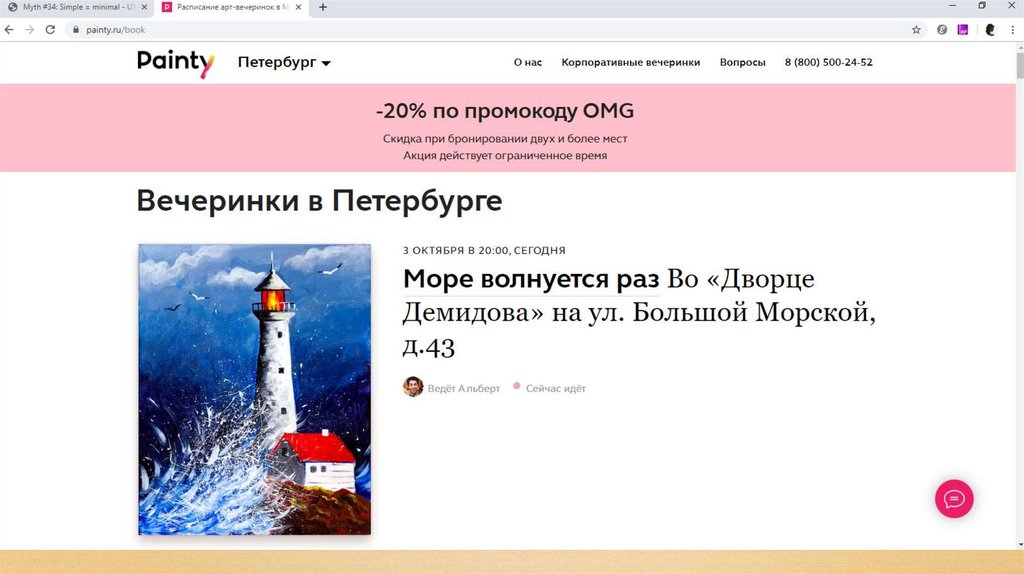
Task: Open the Море волнуется раз event
Action: tap(531, 279)
